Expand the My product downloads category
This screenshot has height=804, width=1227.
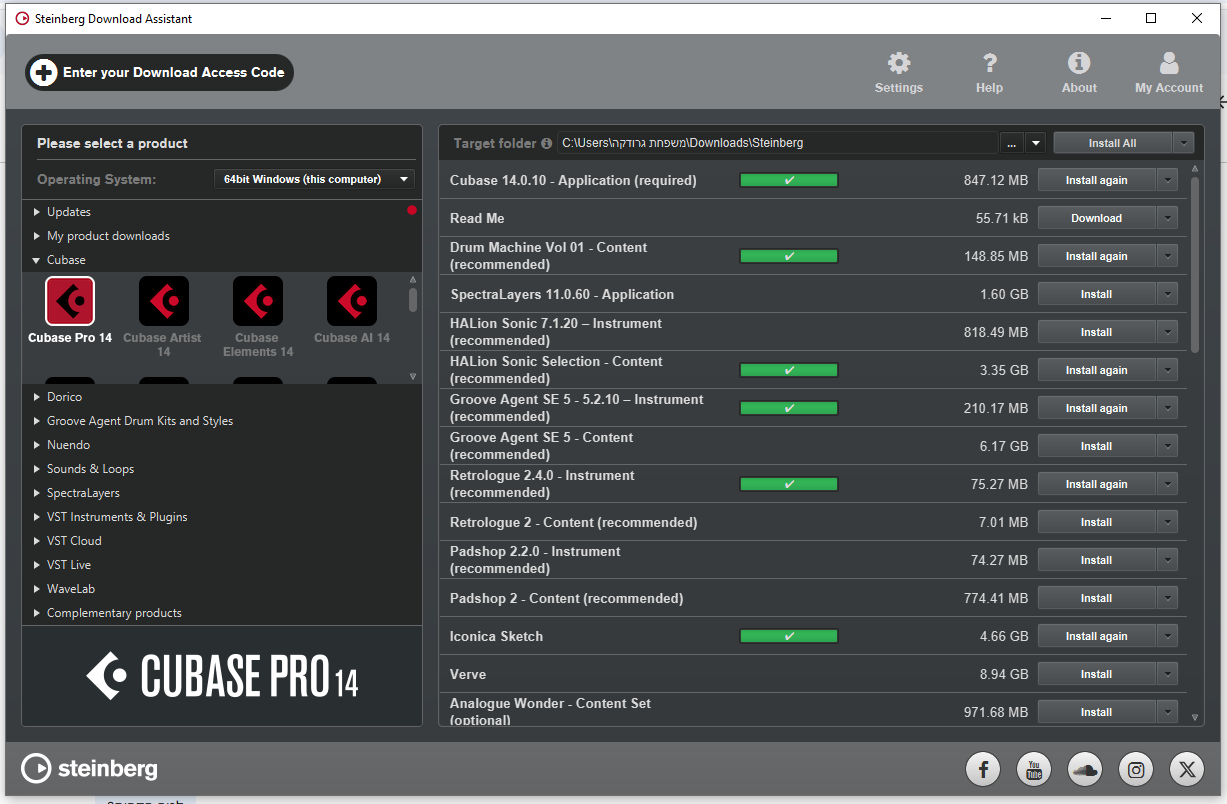click(37, 236)
